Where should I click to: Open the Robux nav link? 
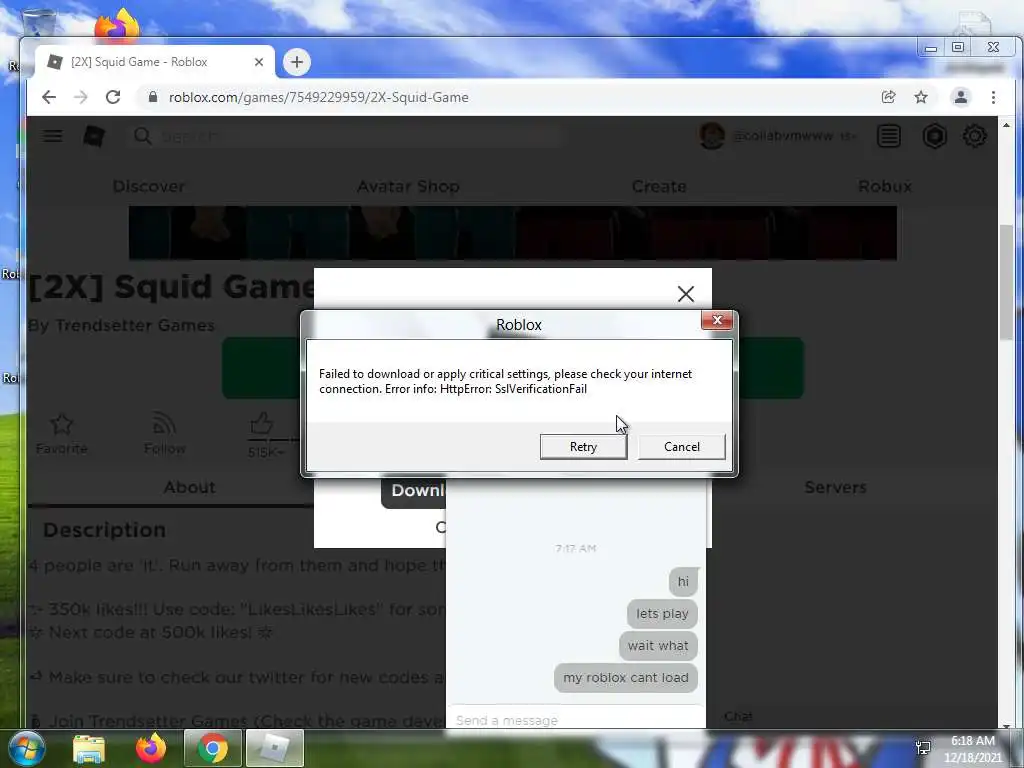(x=884, y=186)
